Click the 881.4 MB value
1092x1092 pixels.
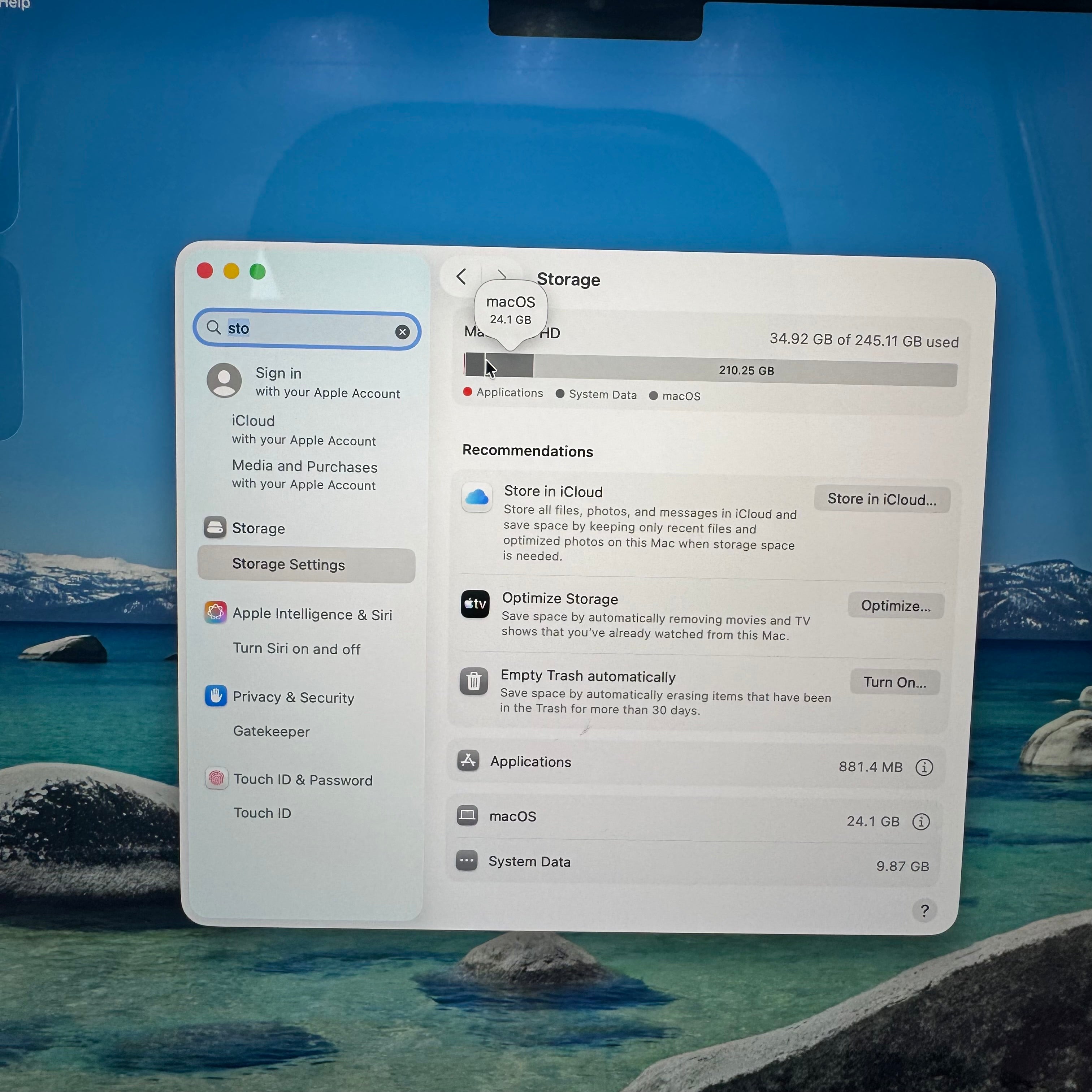click(x=870, y=766)
